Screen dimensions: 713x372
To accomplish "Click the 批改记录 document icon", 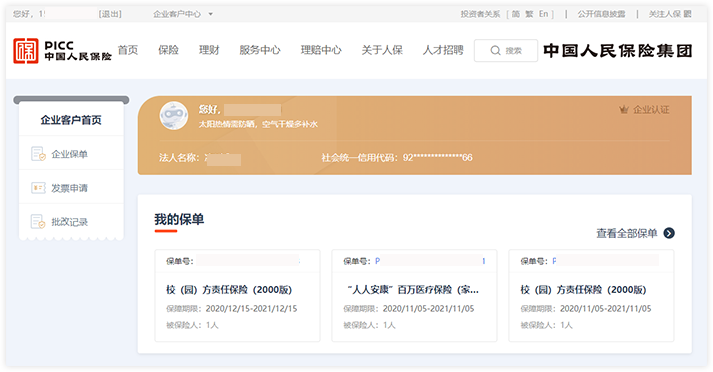I will point(38,221).
